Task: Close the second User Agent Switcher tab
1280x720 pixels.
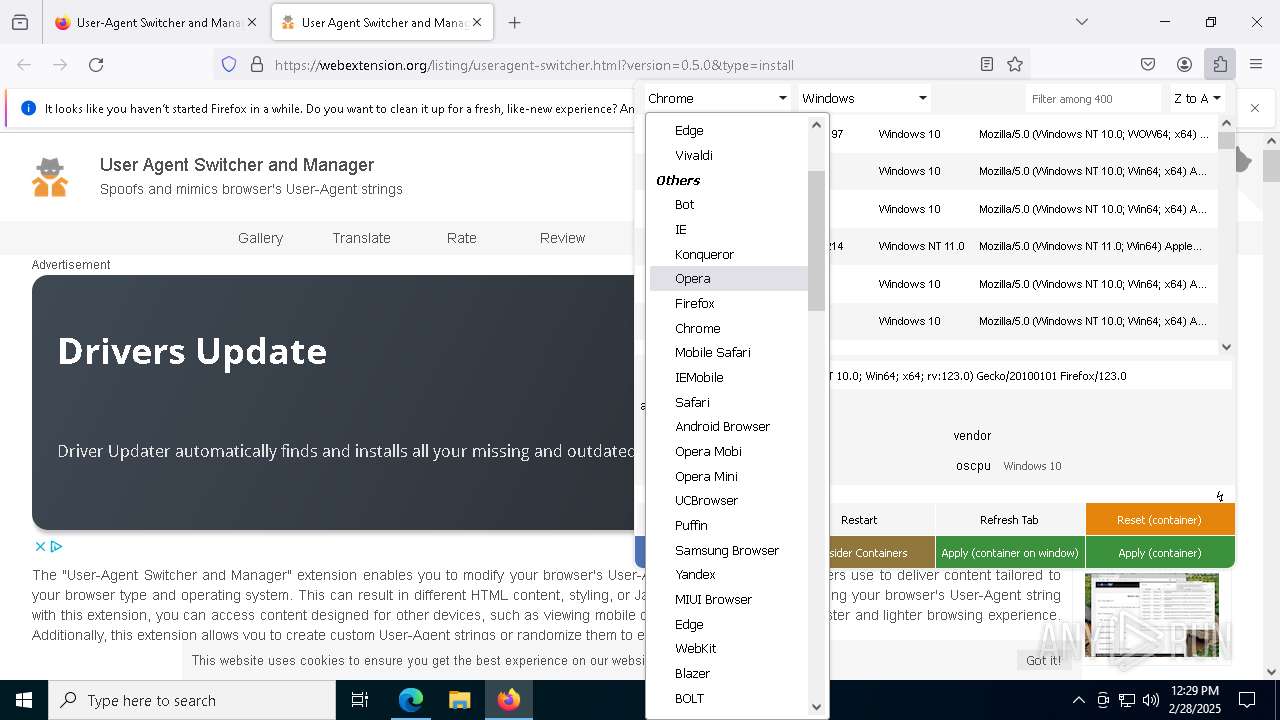Action: click(477, 22)
